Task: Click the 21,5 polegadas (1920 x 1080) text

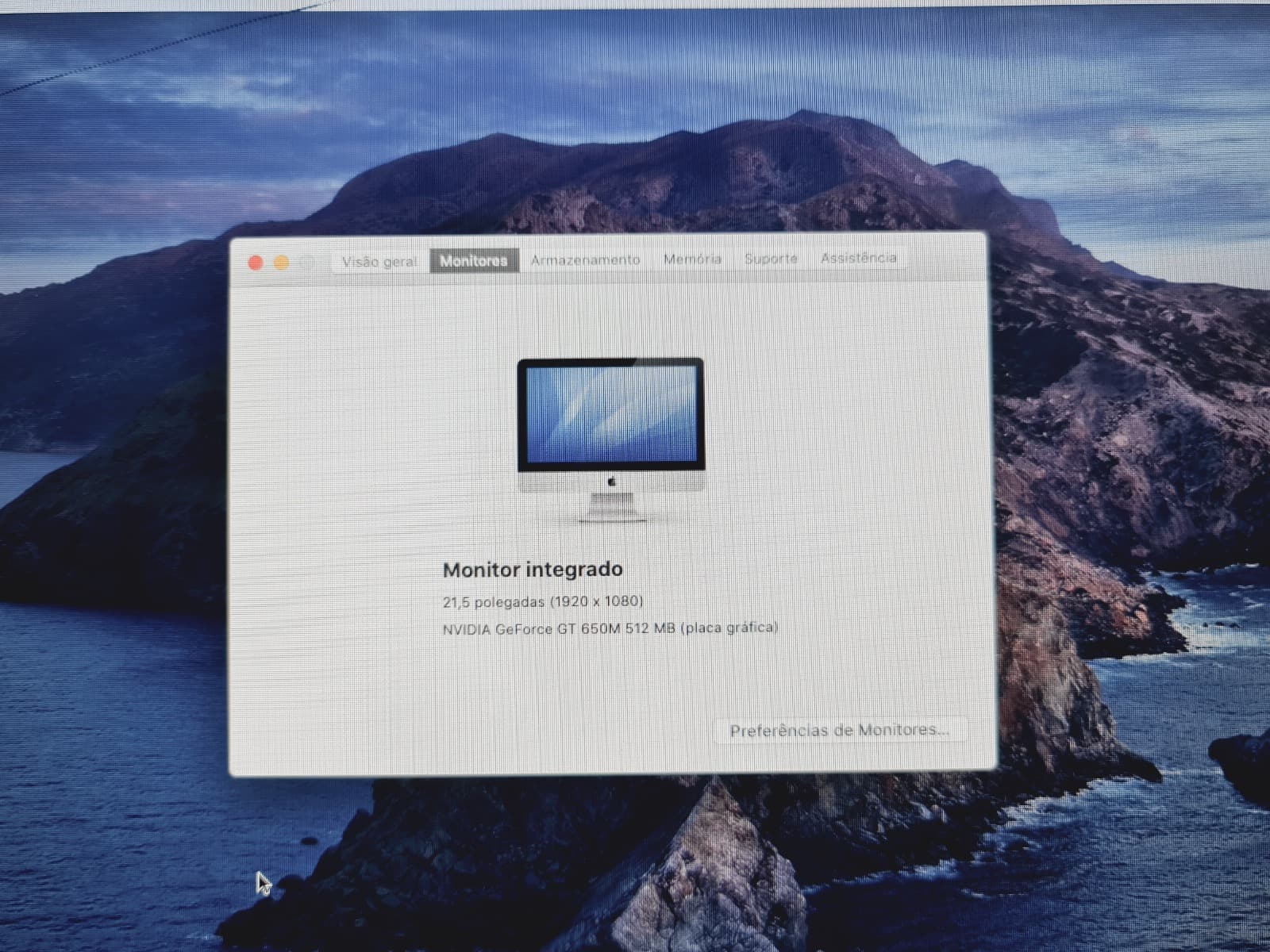Action: [x=543, y=601]
